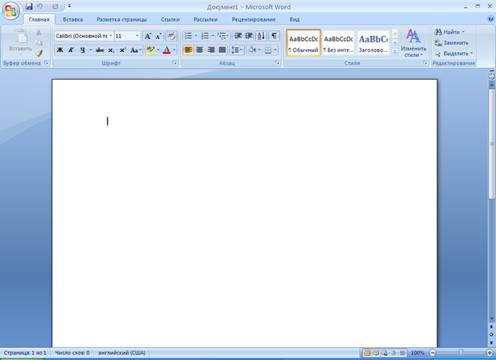Open the Рецензирование tab
Image resolution: width=496 pixels, height=360 pixels.
pyautogui.click(x=254, y=20)
